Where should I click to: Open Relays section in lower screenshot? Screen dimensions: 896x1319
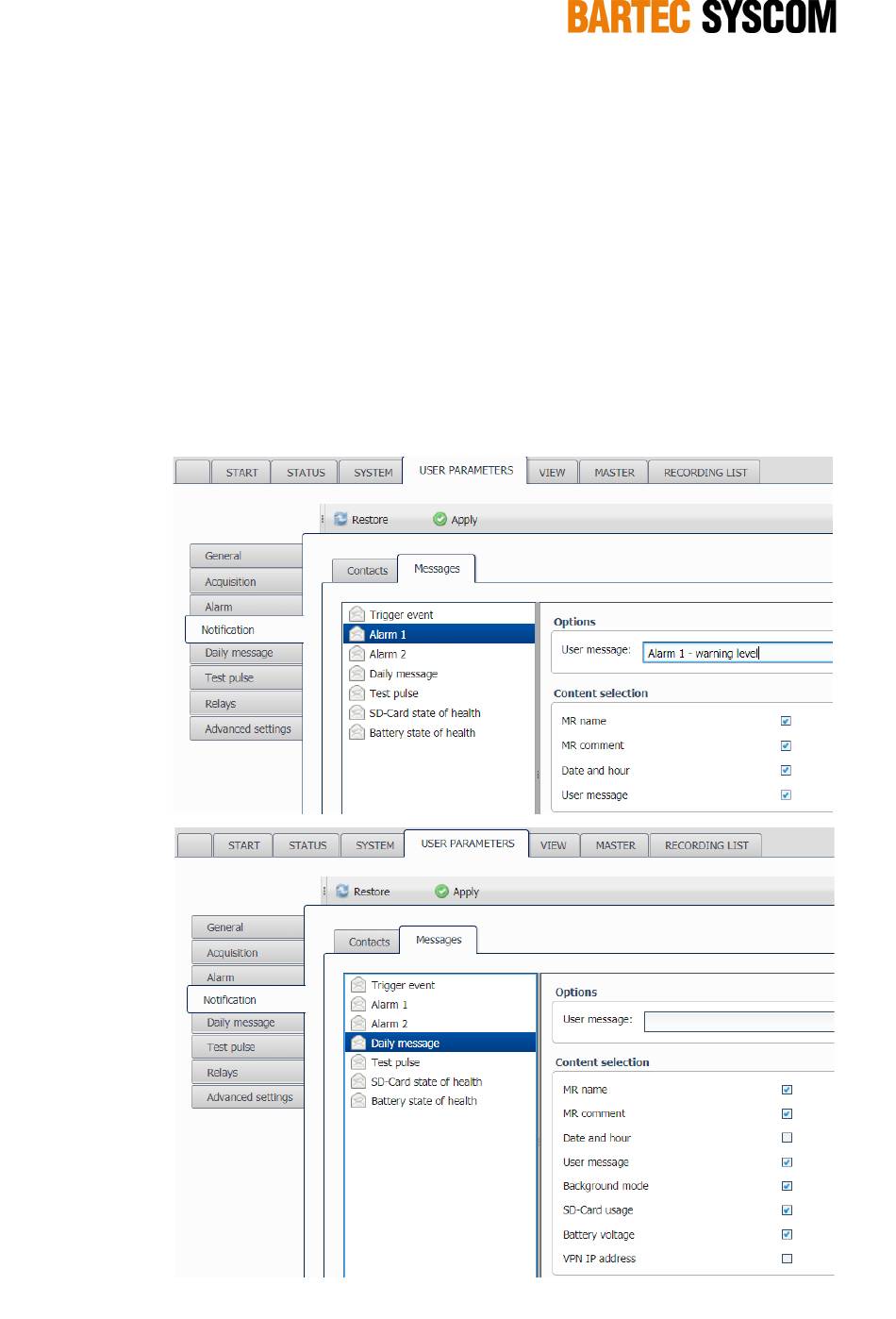tap(248, 1073)
